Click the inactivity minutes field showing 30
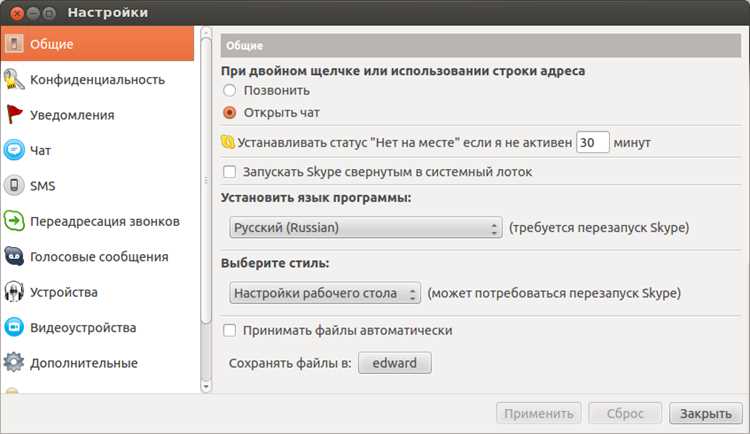The height and width of the screenshot is (434, 750). point(593,142)
